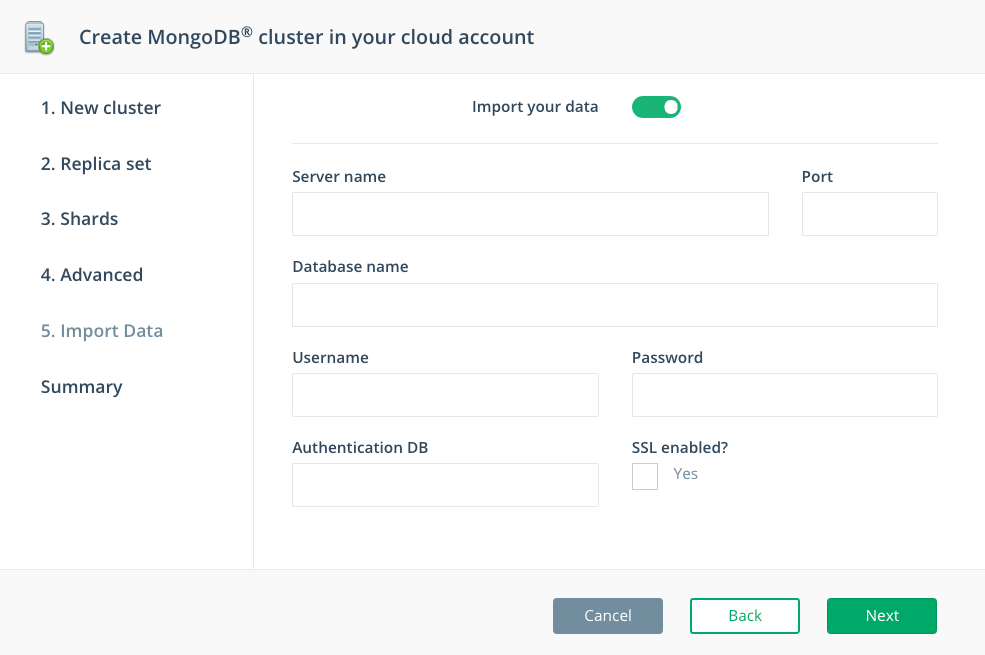The image size is (985, 655).
Task: Click the Database name label
Action: point(350,267)
